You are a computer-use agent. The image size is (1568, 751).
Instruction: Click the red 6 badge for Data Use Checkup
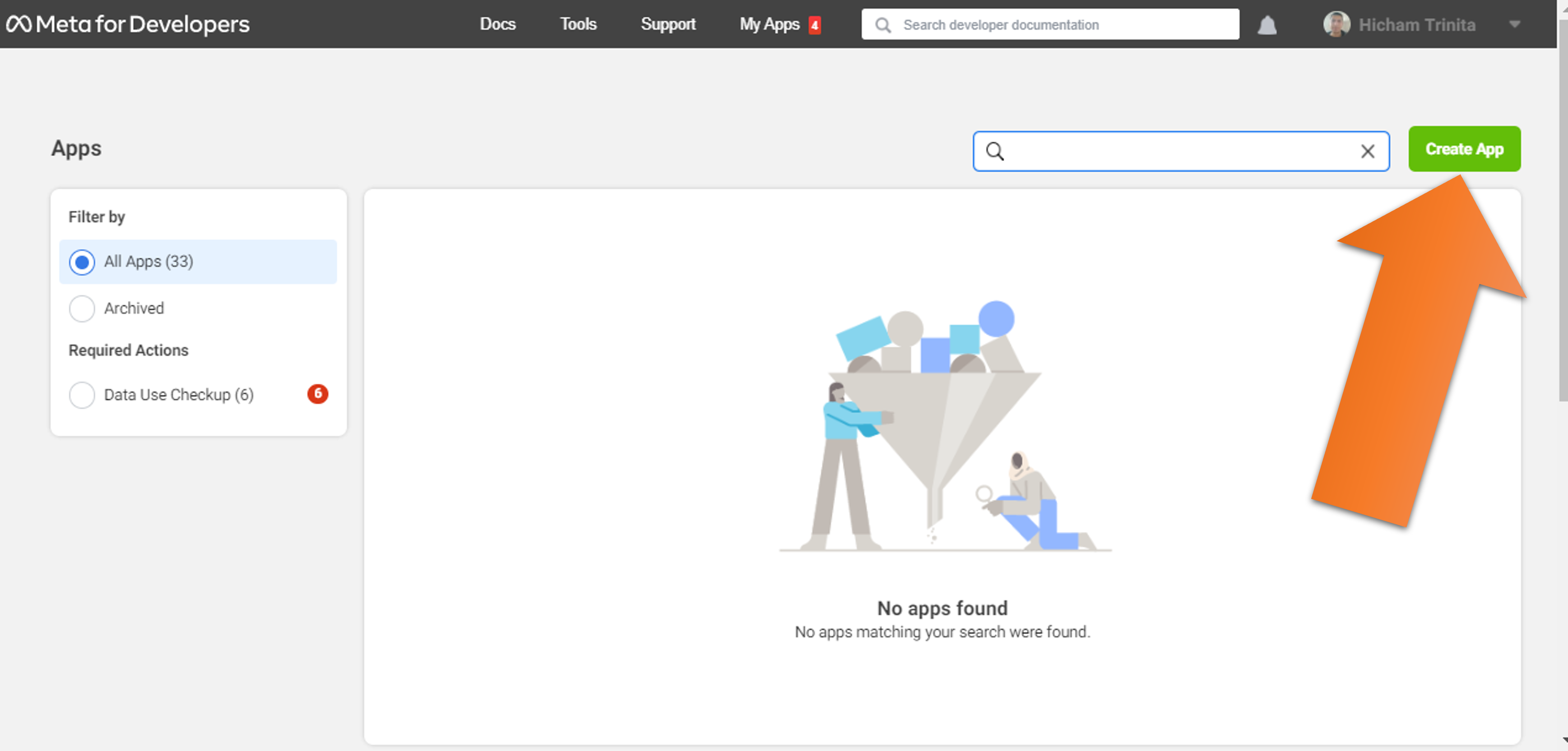[317, 394]
